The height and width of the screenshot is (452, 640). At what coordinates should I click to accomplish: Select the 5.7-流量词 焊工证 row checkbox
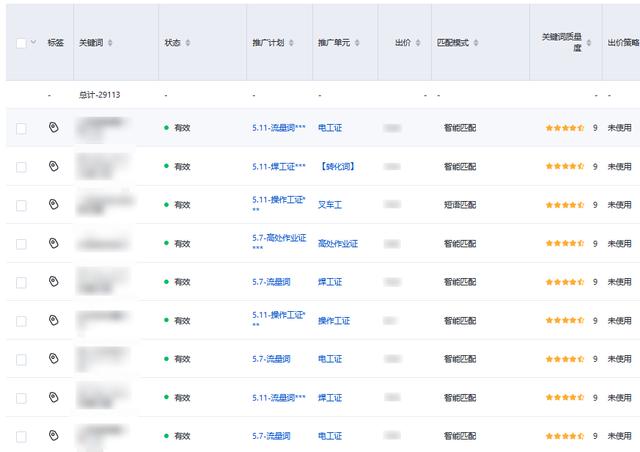coord(21,283)
